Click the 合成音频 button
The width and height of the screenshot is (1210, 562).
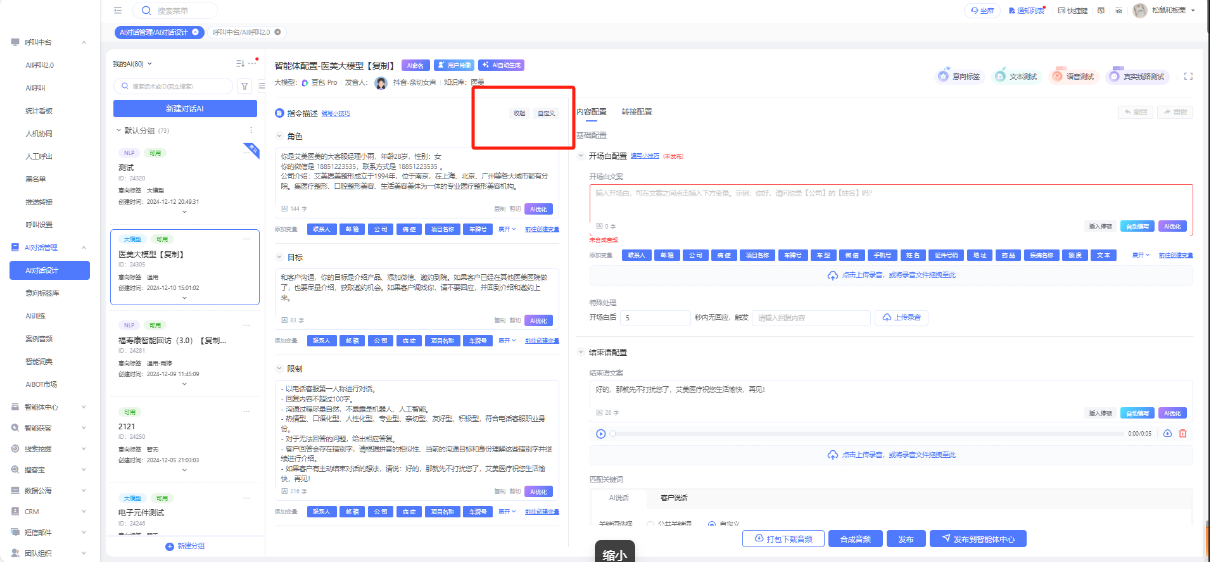tap(855, 539)
